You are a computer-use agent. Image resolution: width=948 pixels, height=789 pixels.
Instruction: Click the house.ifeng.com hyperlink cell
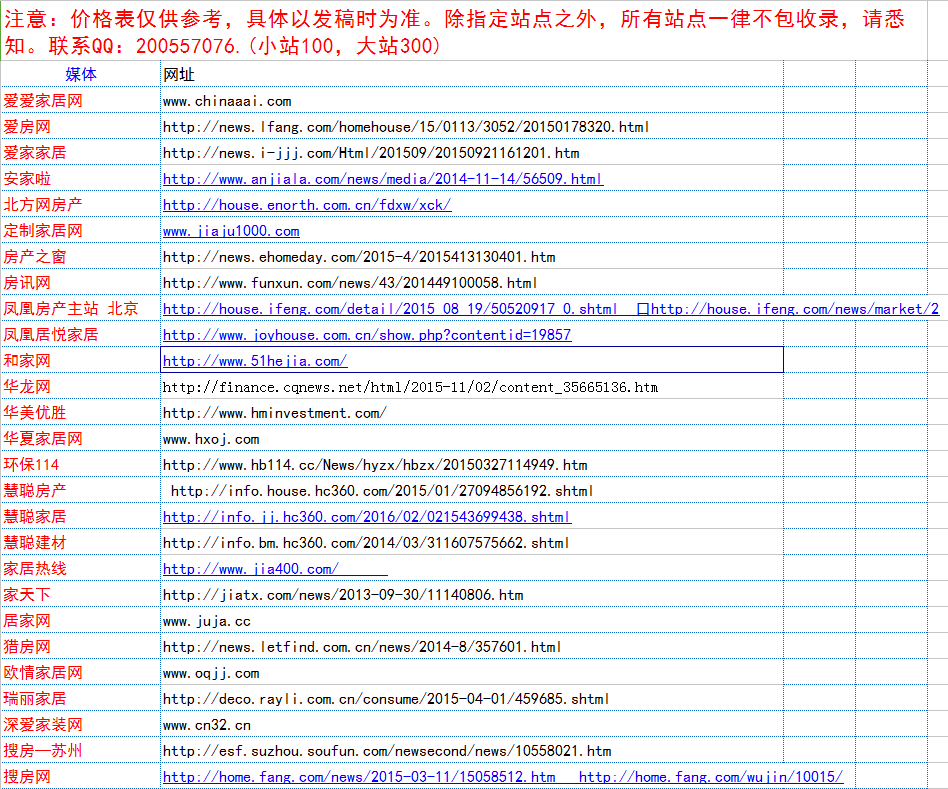click(551, 309)
